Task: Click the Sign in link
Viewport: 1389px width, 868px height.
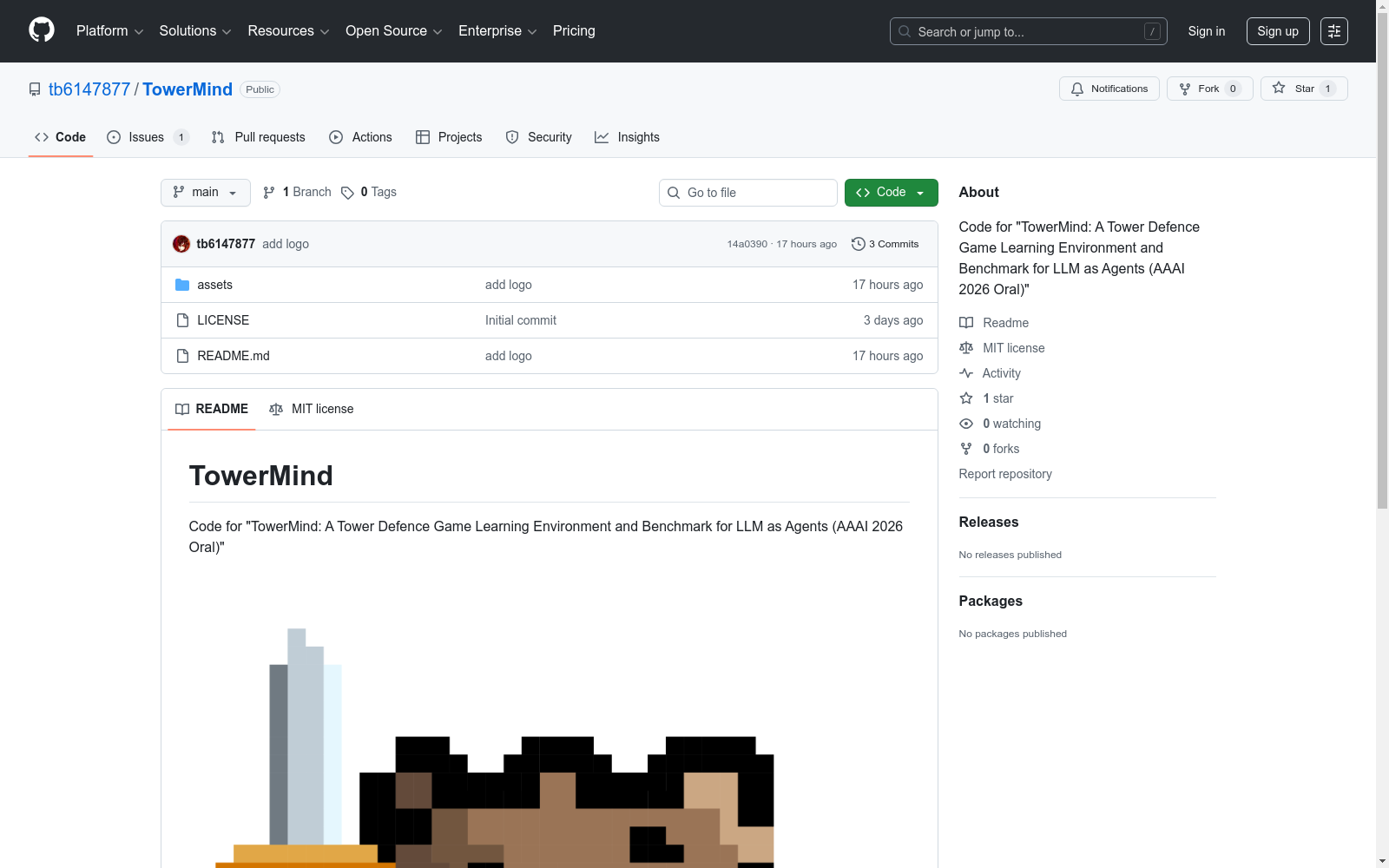Action: [x=1207, y=31]
